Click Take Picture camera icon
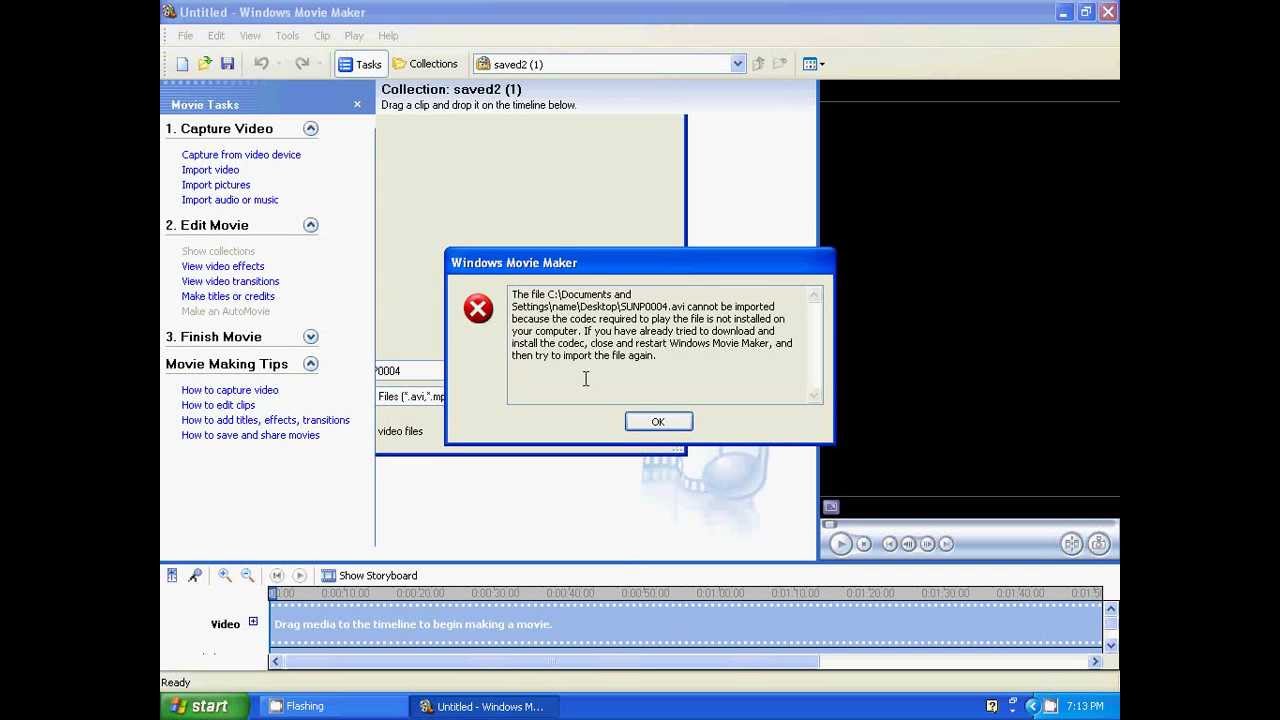This screenshot has height=720, width=1280. tap(1098, 544)
